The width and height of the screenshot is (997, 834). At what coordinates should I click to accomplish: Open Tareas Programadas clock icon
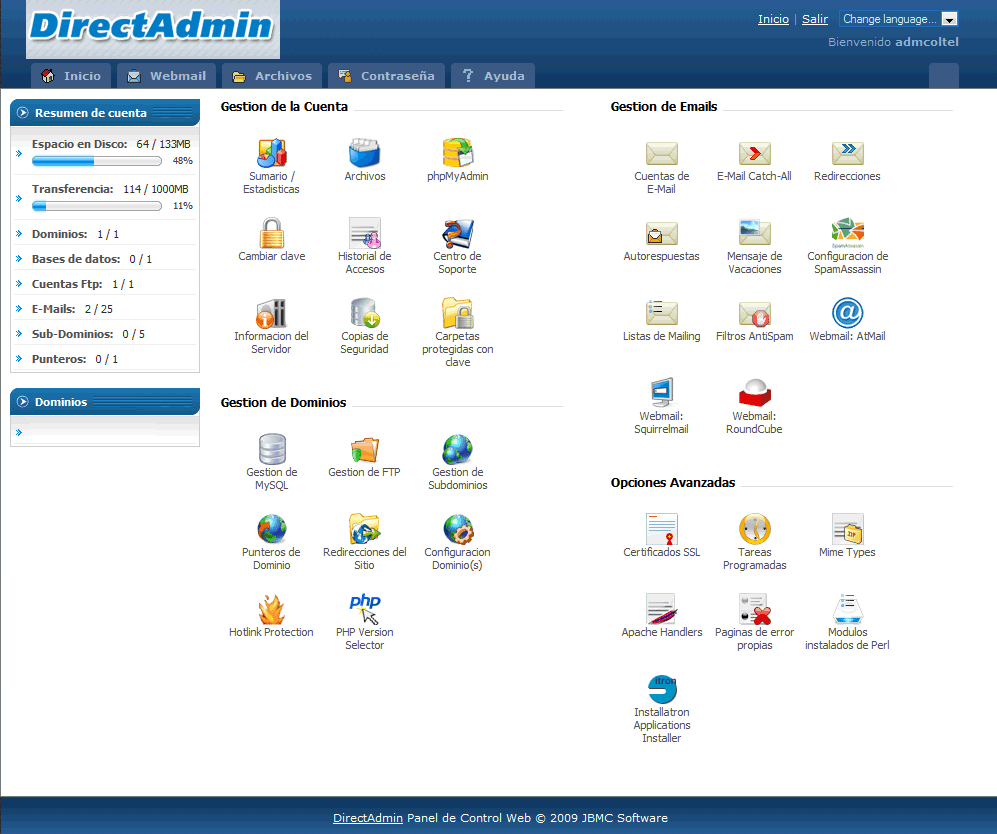click(x=755, y=529)
